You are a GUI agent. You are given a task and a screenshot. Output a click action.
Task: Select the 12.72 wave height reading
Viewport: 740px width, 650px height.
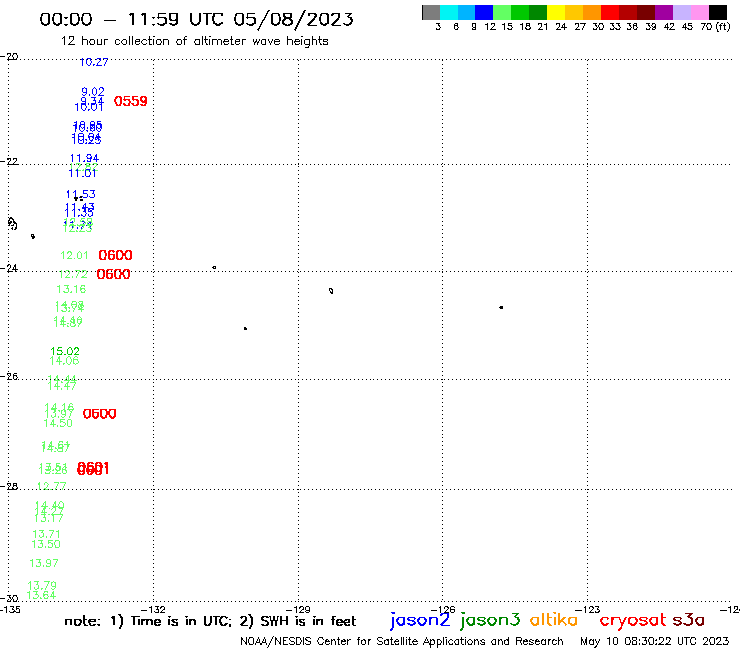73,274
